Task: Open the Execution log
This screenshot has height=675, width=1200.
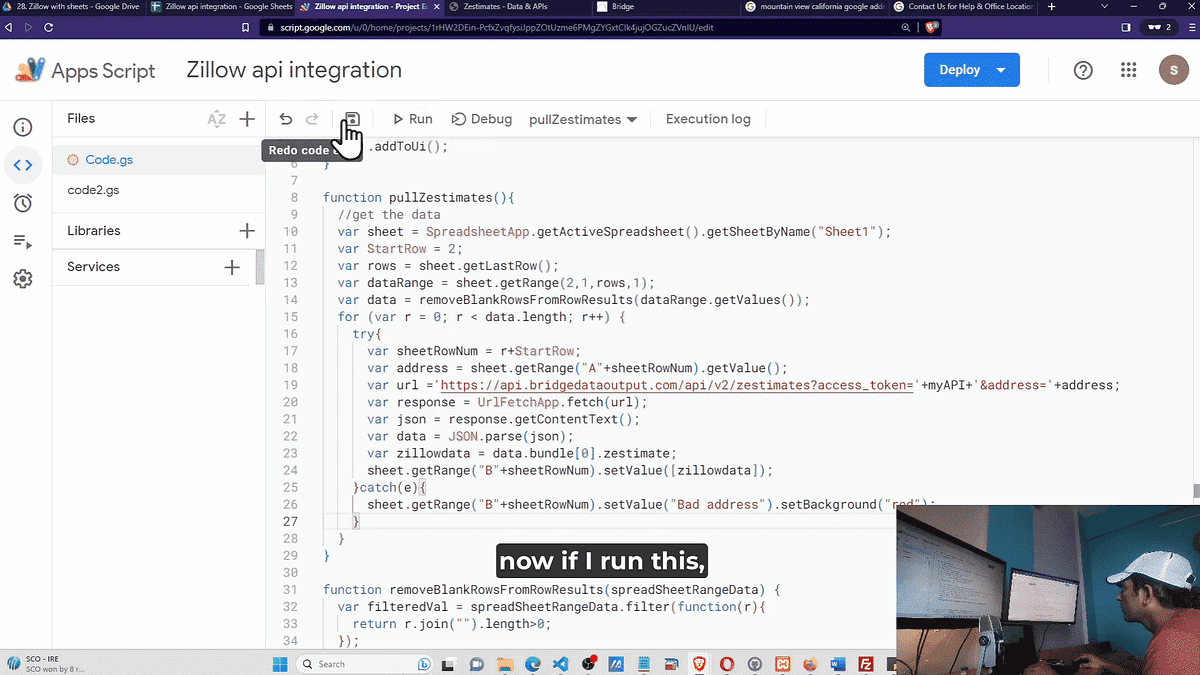Action: (708, 119)
